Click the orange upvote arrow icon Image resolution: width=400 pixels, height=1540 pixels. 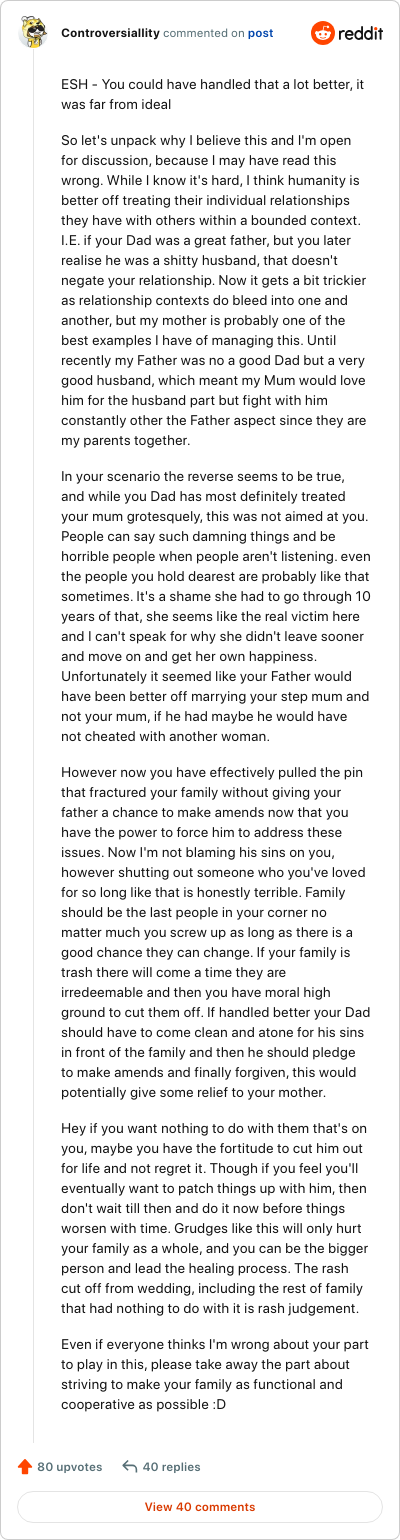(25, 1467)
